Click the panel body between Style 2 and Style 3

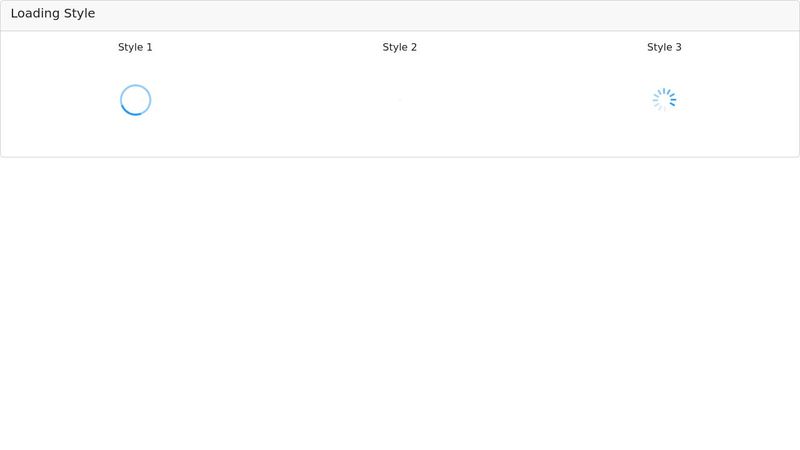point(532,100)
